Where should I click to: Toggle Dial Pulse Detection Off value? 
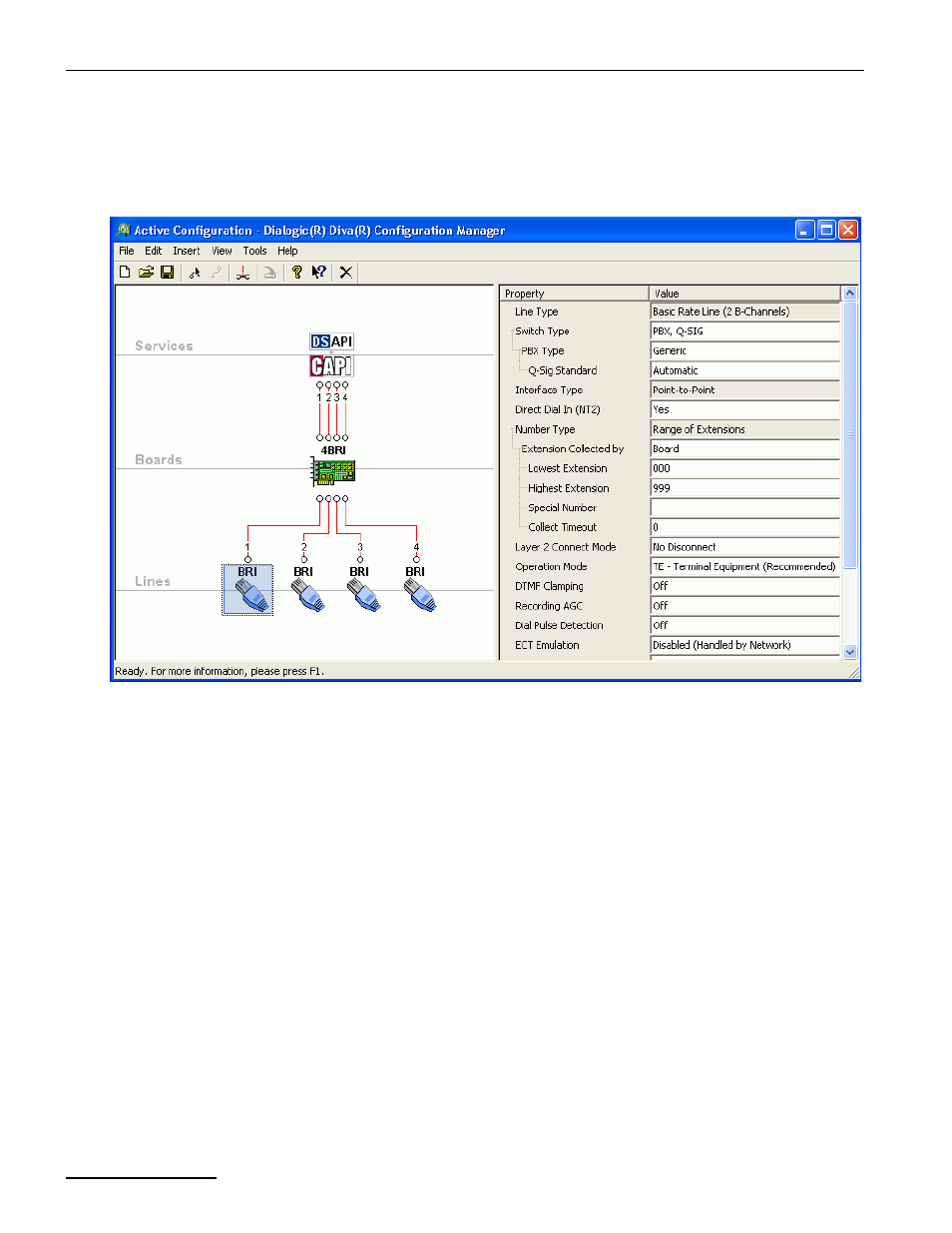(x=744, y=625)
